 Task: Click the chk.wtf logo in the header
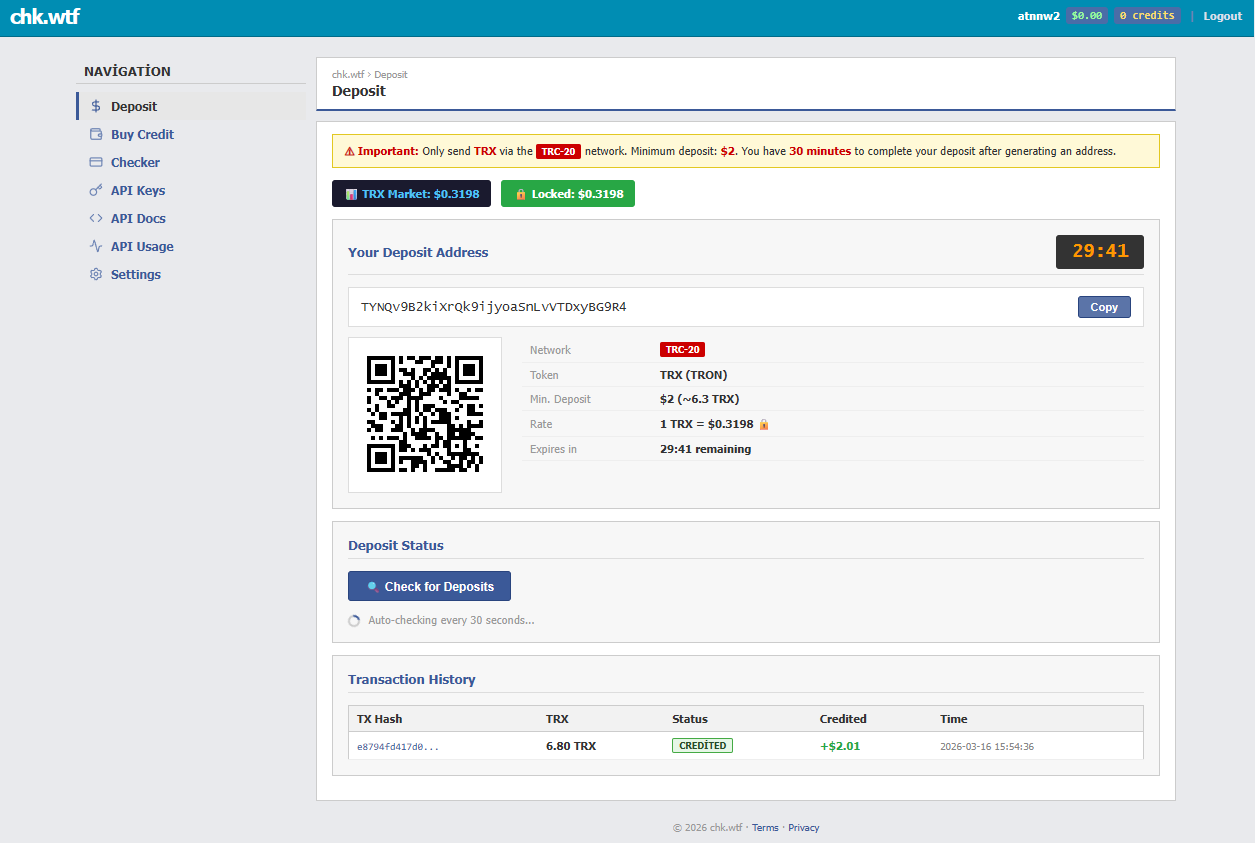point(45,16)
